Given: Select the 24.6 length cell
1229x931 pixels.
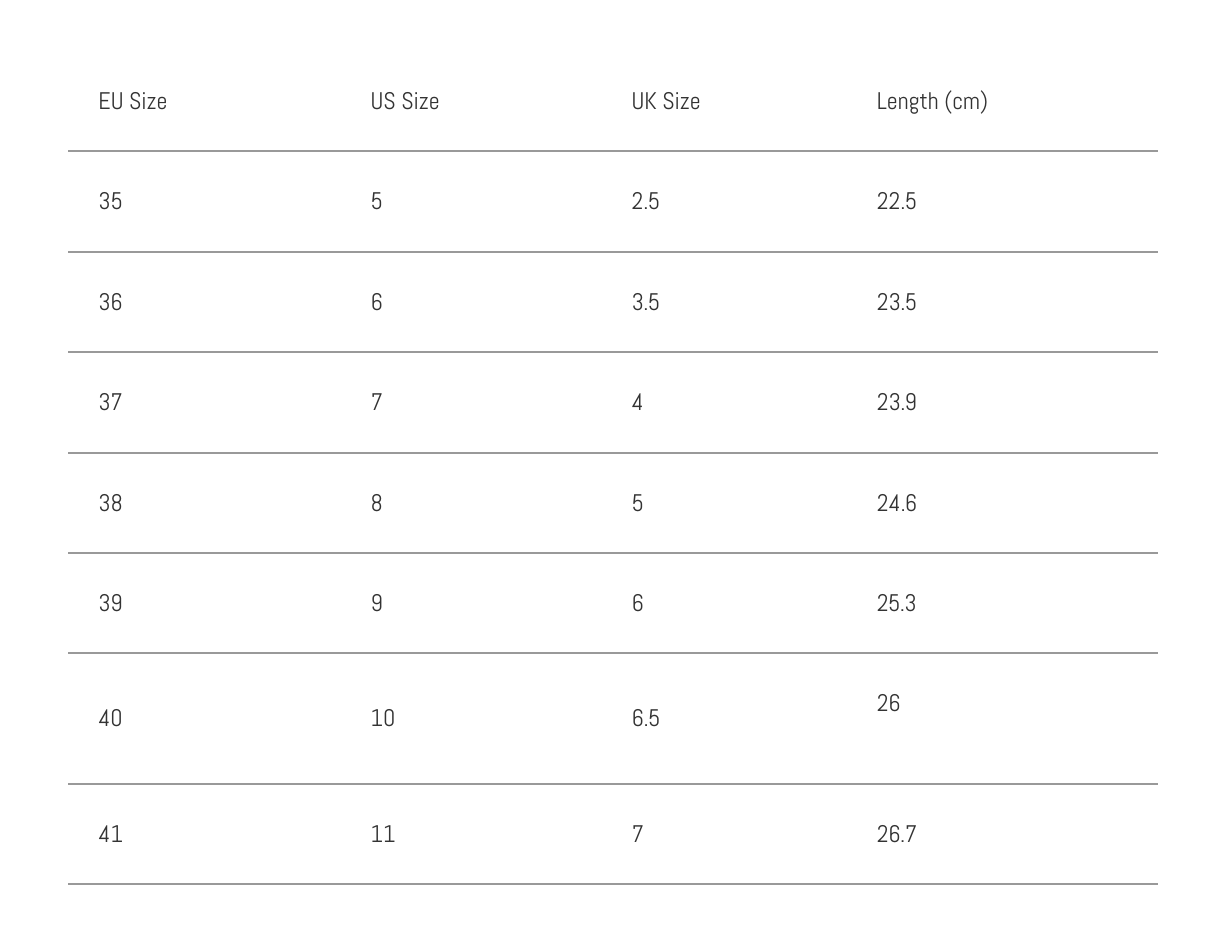Looking at the screenshot, I should click(x=896, y=503).
